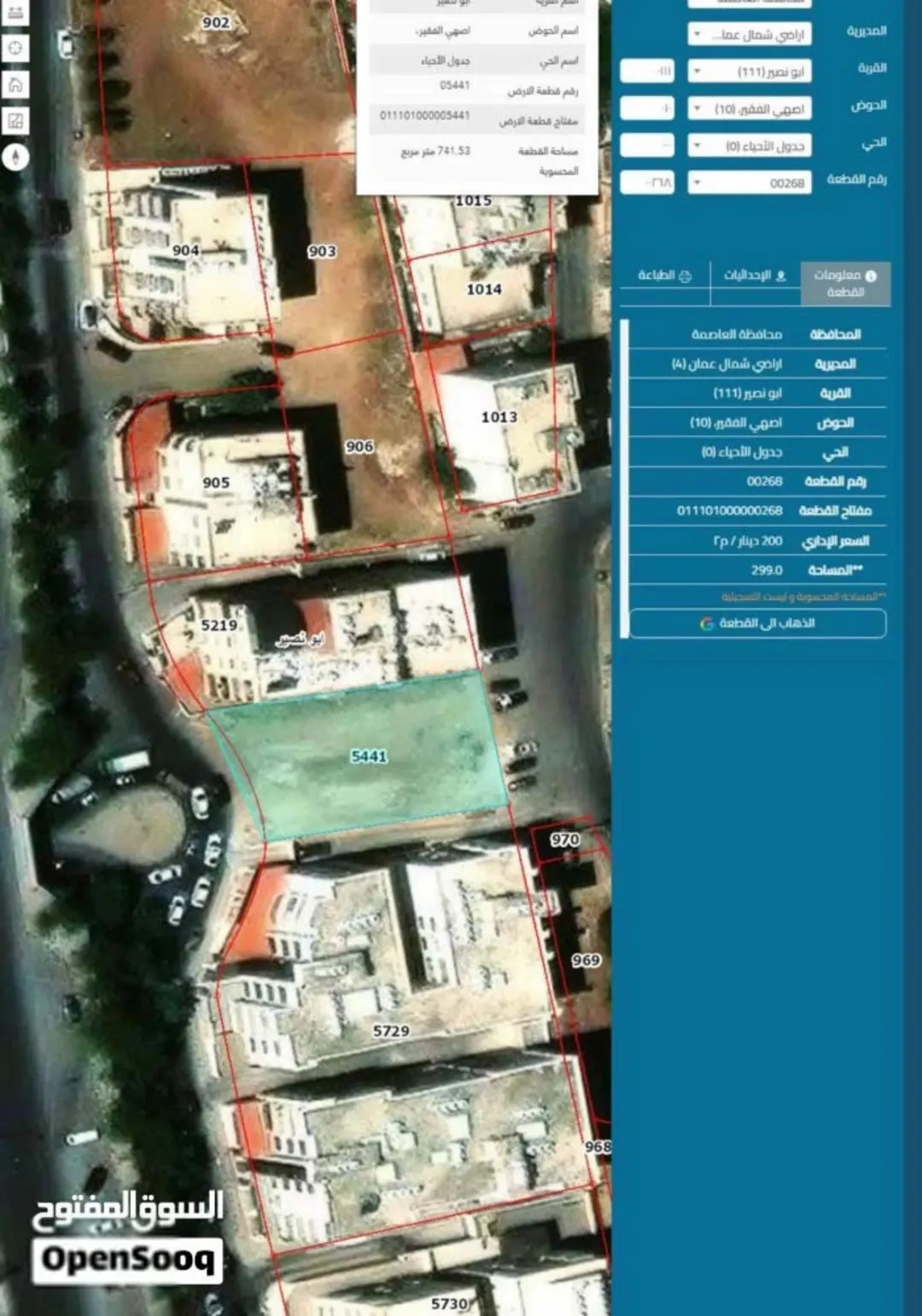Open the القرية dropdown showing ابو نصير (111)
This screenshot has width=922, height=1316.
[x=750, y=72]
